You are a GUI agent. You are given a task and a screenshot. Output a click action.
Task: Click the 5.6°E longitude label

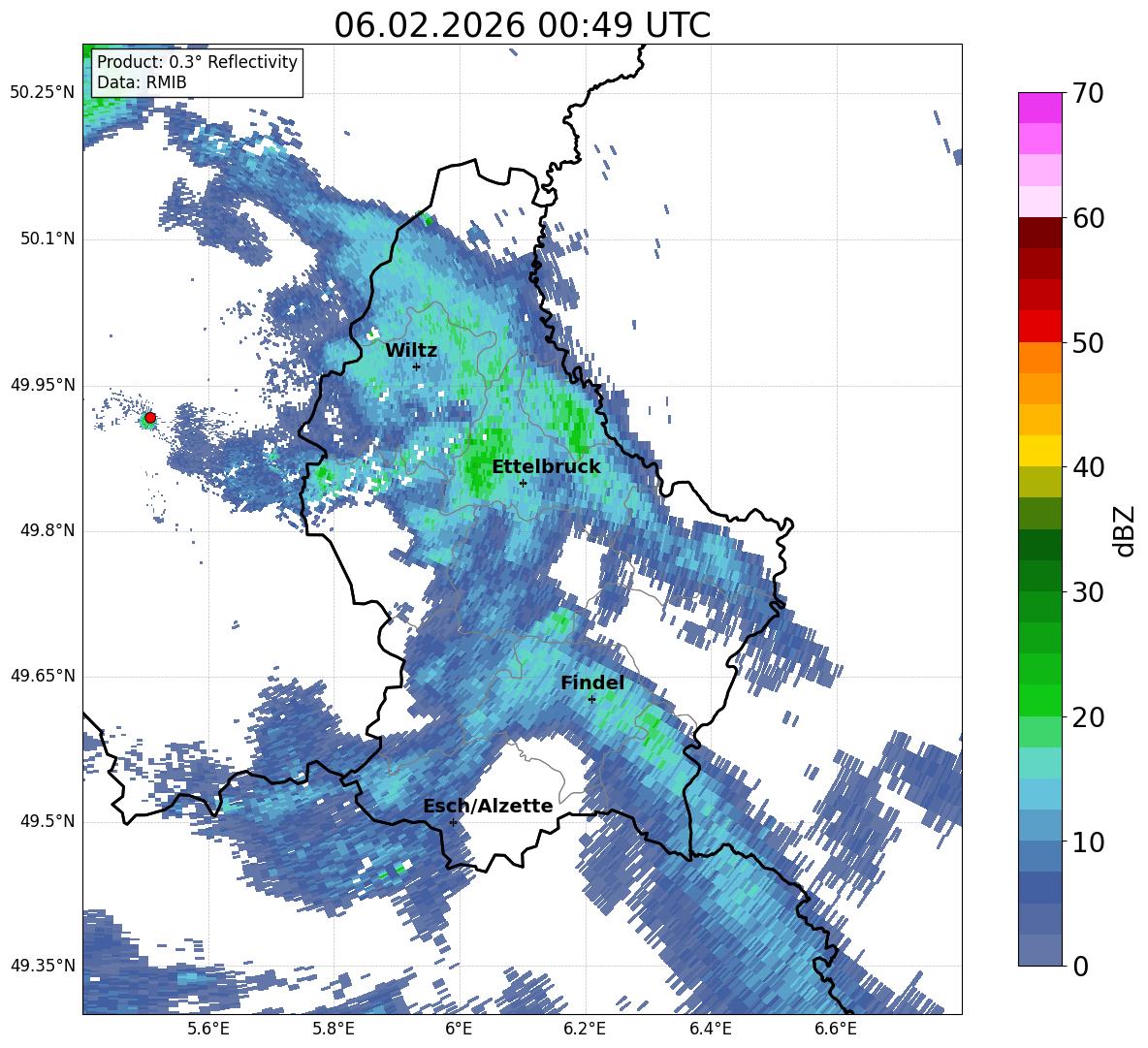[207, 1029]
